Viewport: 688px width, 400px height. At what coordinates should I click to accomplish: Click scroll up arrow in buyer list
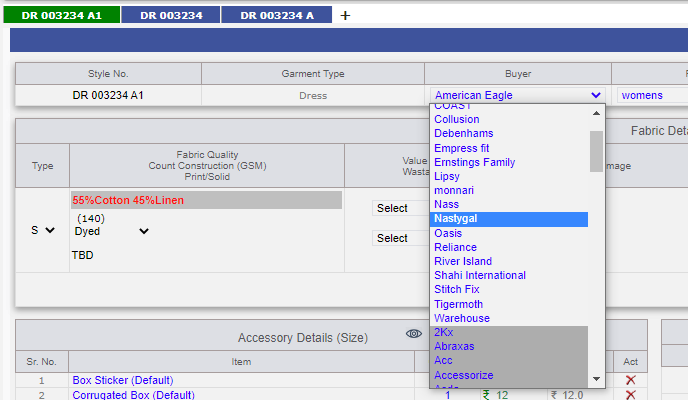pyautogui.click(x=596, y=113)
